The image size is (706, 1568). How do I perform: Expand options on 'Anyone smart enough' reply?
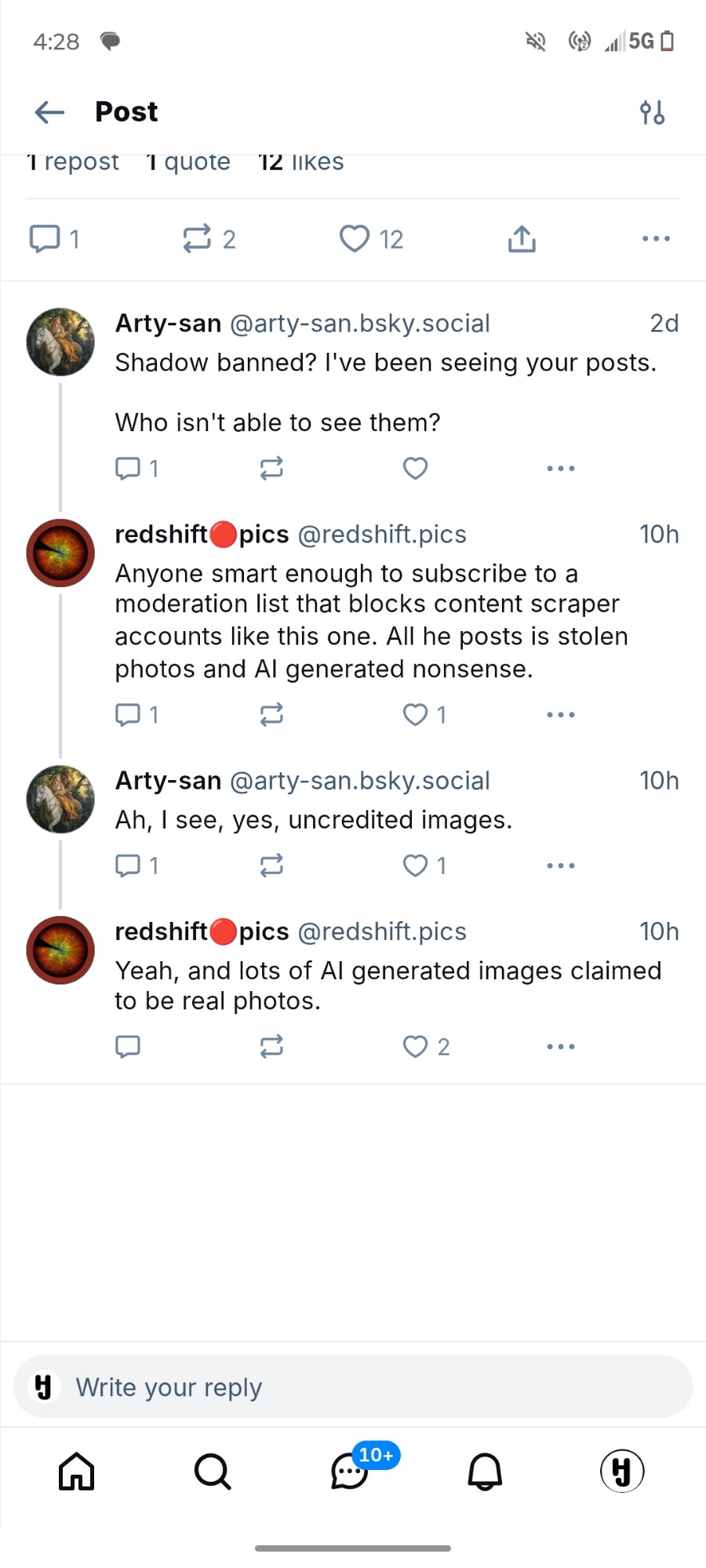click(x=561, y=714)
